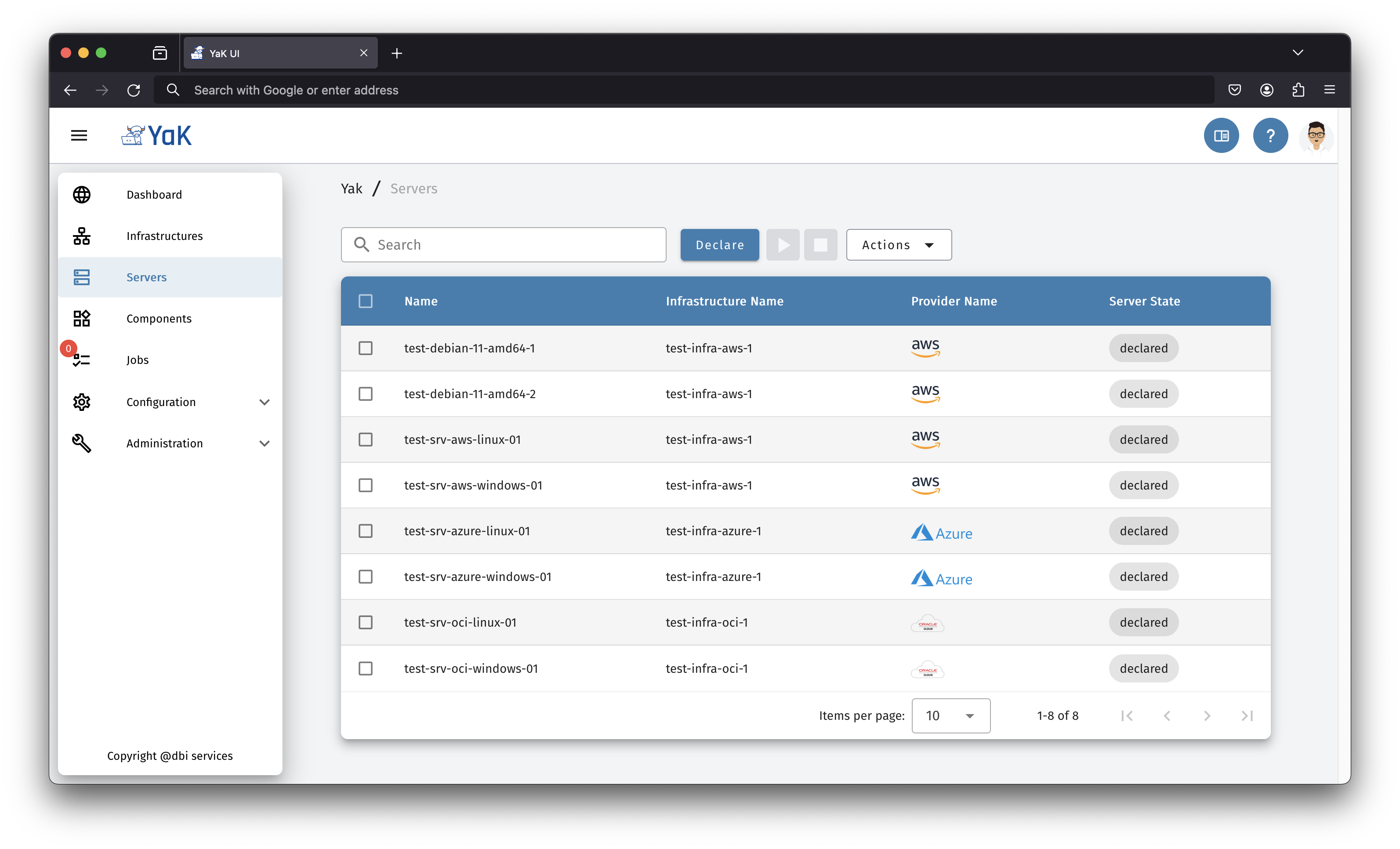Click the Yak breadcrumb link
The height and width of the screenshot is (849, 1400).
[x=351, y=189]
